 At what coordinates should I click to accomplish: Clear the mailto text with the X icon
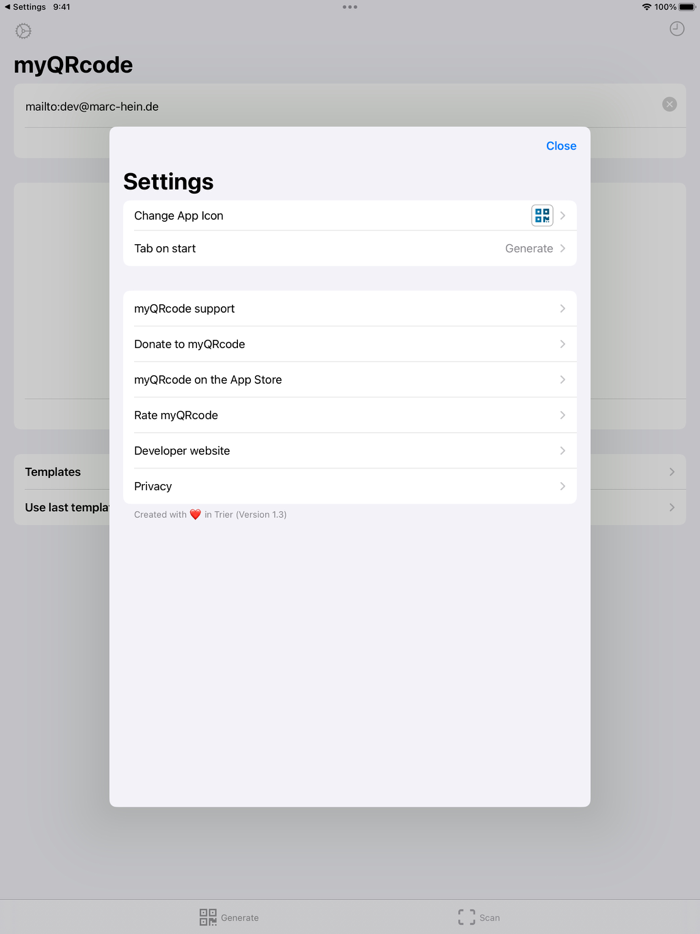(670, 104)
